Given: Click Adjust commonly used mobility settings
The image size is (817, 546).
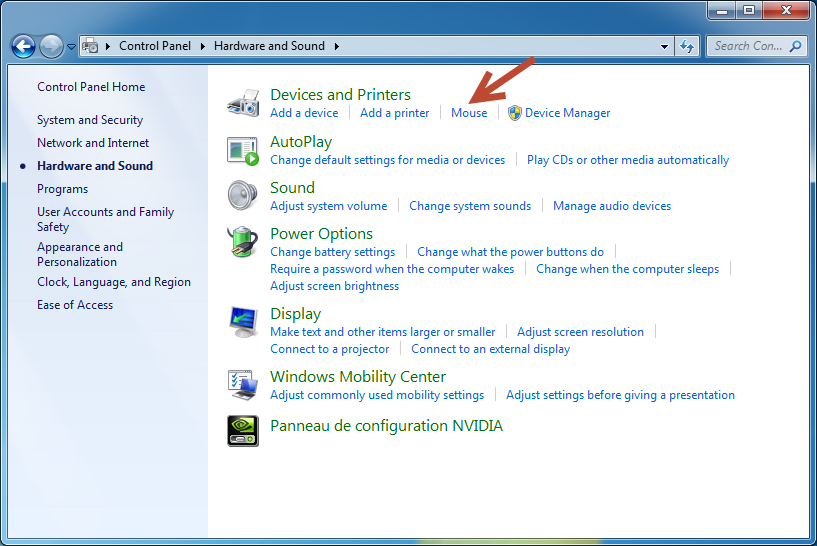Looking at the screenshot, I should coord(377,395).
